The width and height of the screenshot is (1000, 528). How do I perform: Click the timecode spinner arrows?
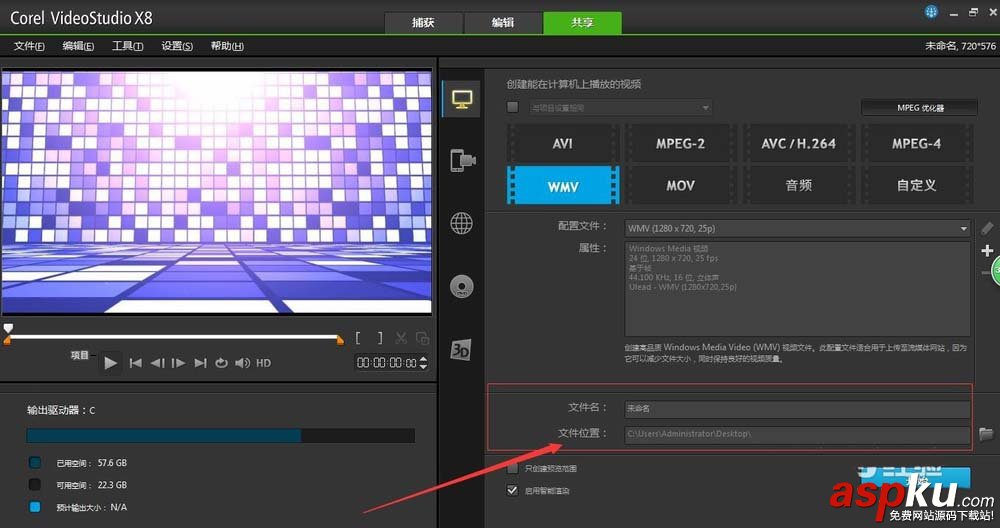point(423,363)
